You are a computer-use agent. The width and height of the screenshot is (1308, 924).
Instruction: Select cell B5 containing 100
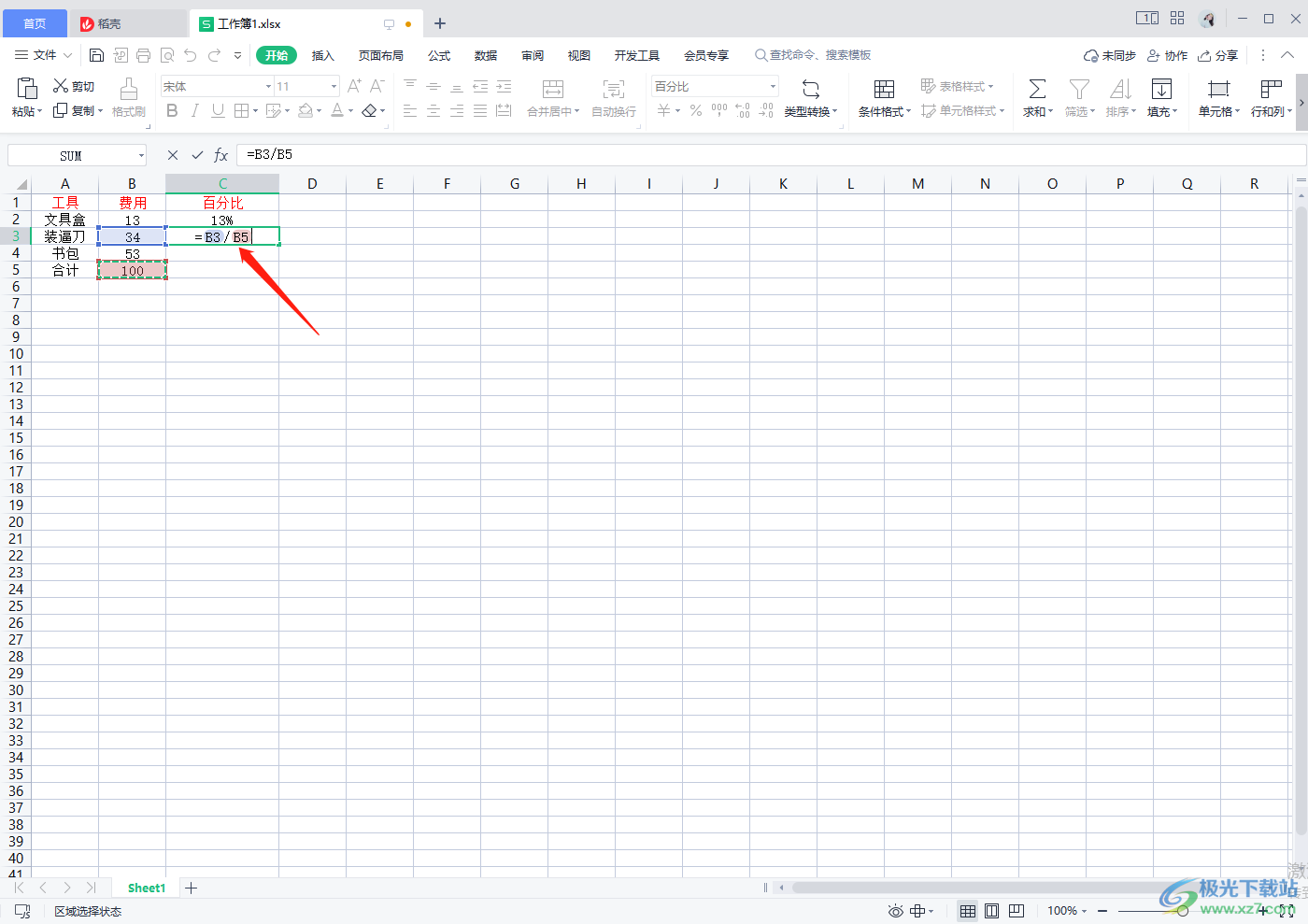(133, 270)
